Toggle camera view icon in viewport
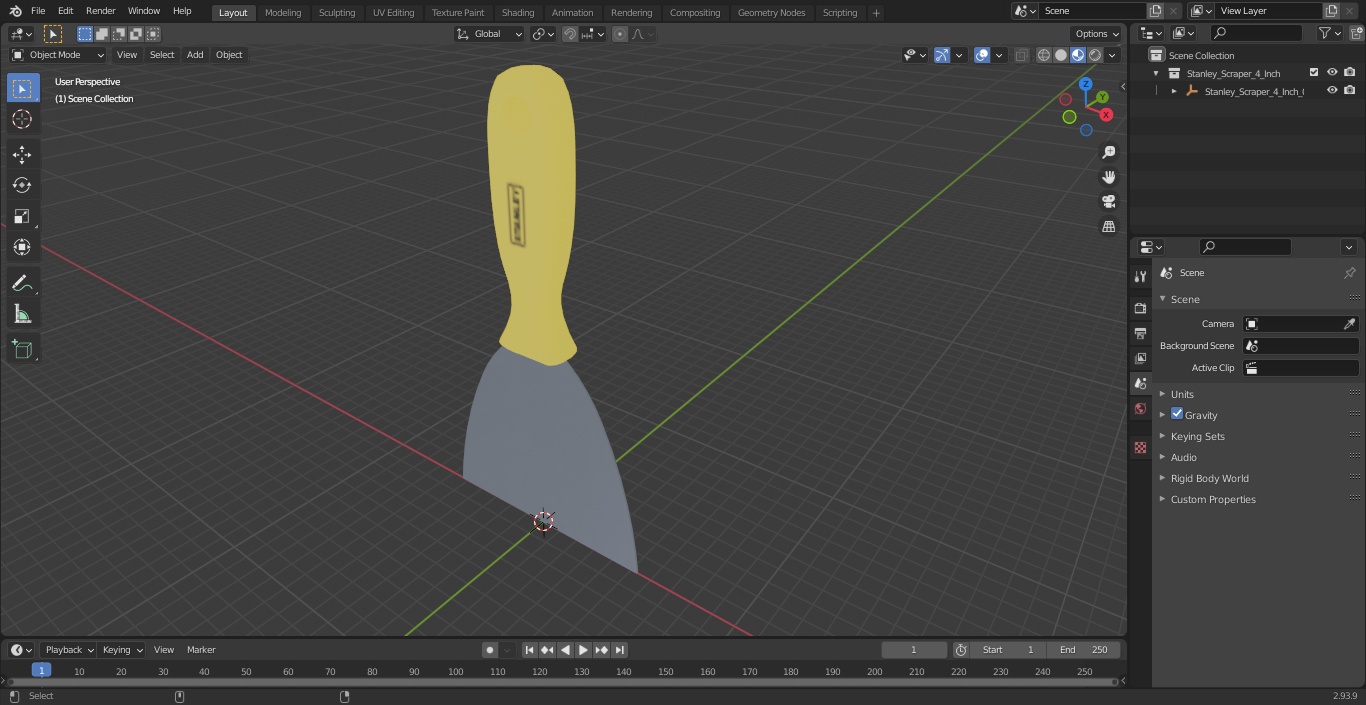 coord(1108,202)
